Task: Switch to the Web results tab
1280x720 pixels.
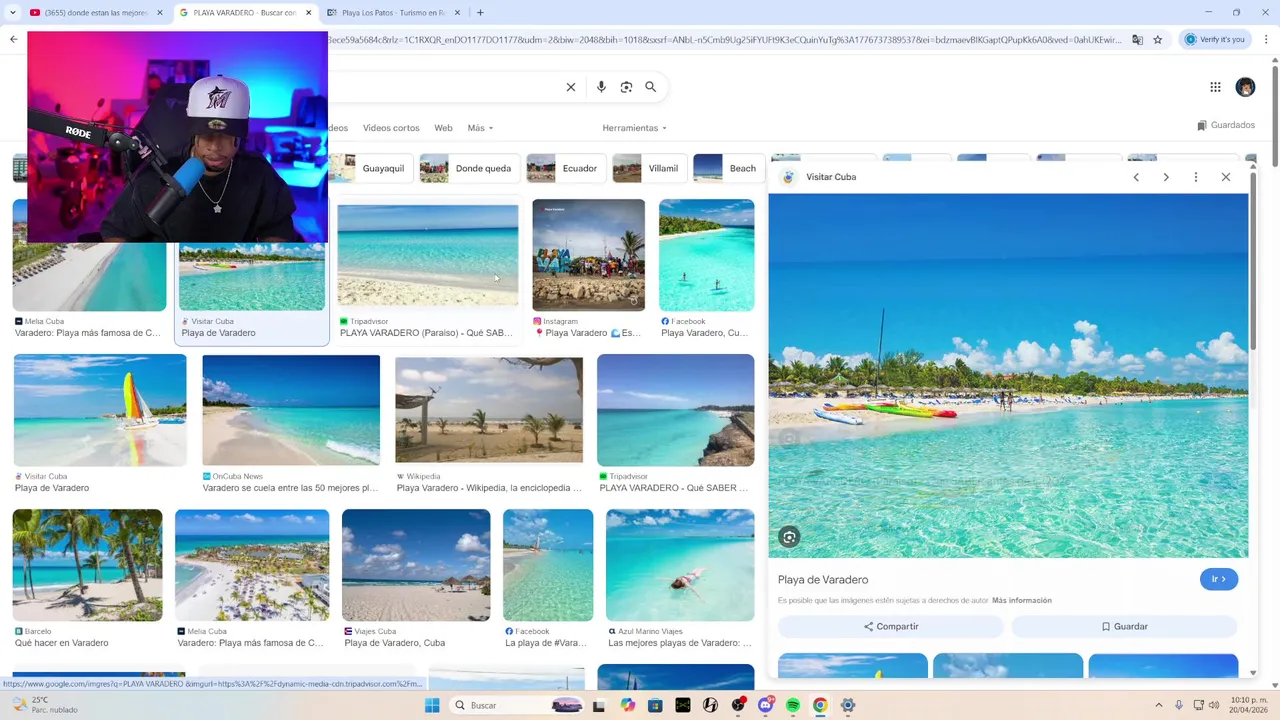Action: tap(443, 128)
